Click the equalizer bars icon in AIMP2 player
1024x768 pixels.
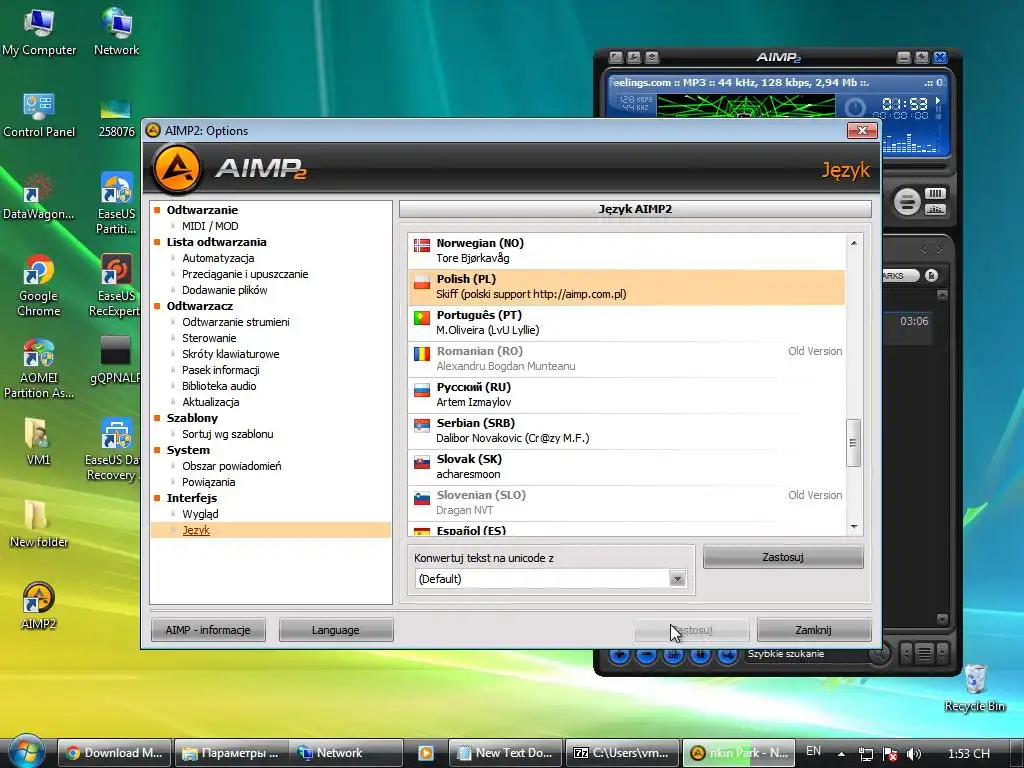(935, 210)
